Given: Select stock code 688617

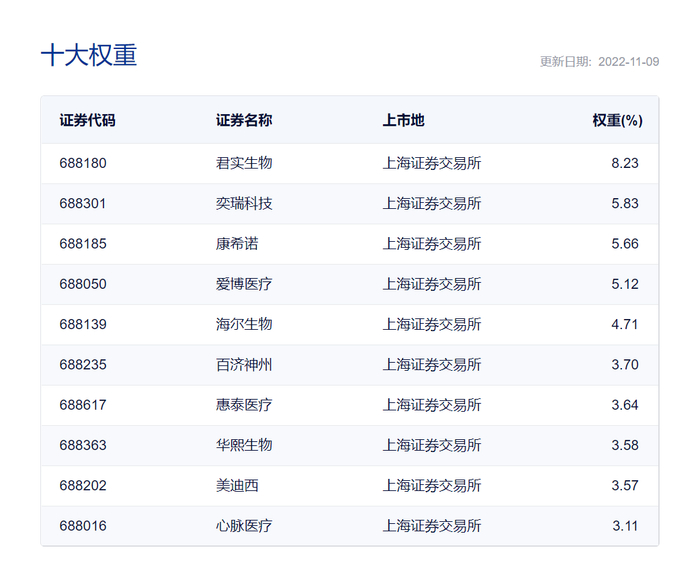Looking at the screenshot, I should point(83,405).
